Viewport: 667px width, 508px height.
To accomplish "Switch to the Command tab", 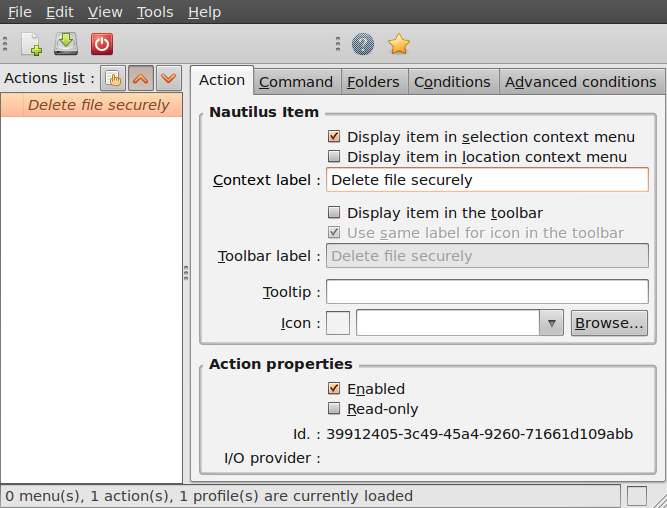I will click(x=296, y=82).
